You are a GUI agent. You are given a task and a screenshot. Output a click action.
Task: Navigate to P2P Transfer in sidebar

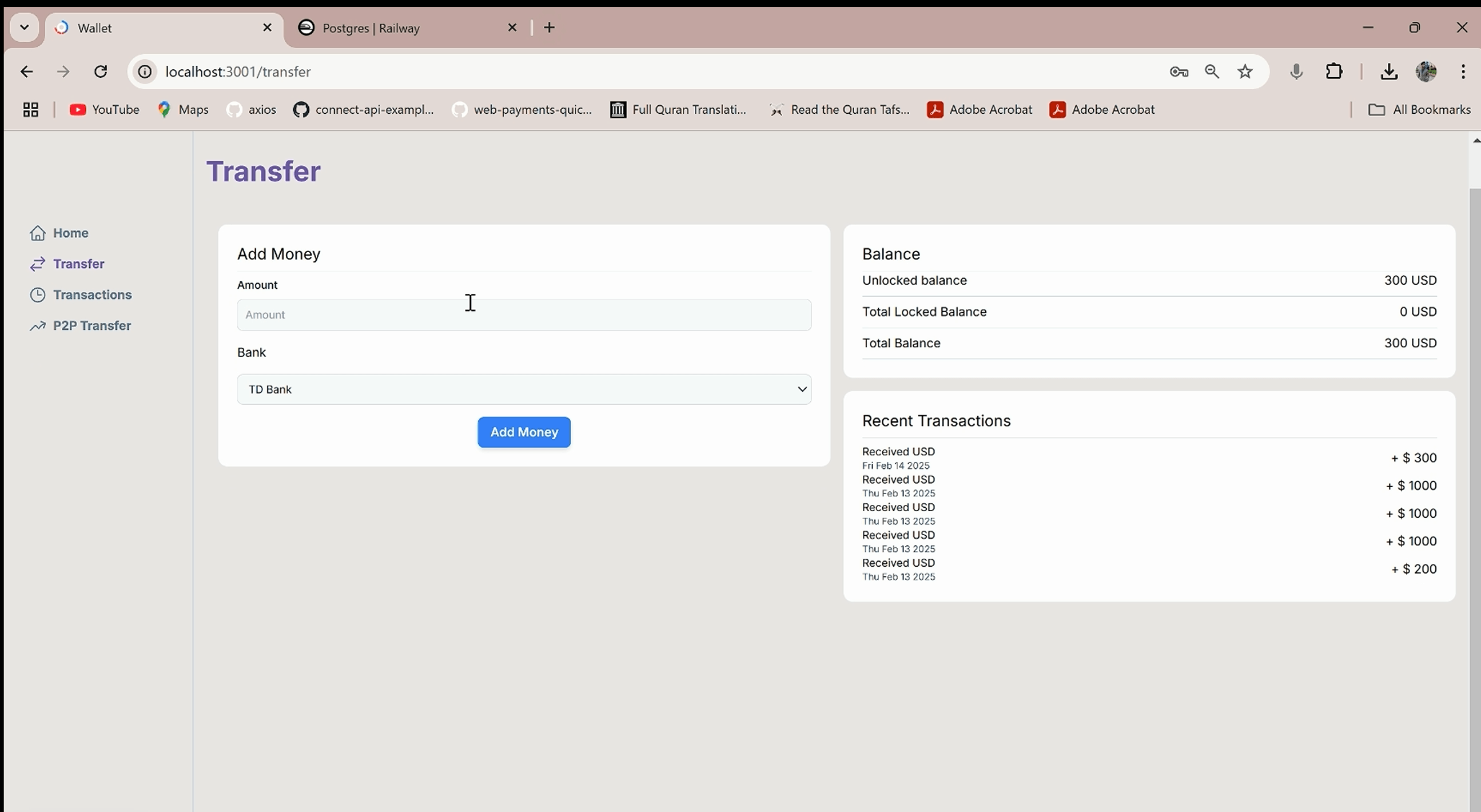92,325
